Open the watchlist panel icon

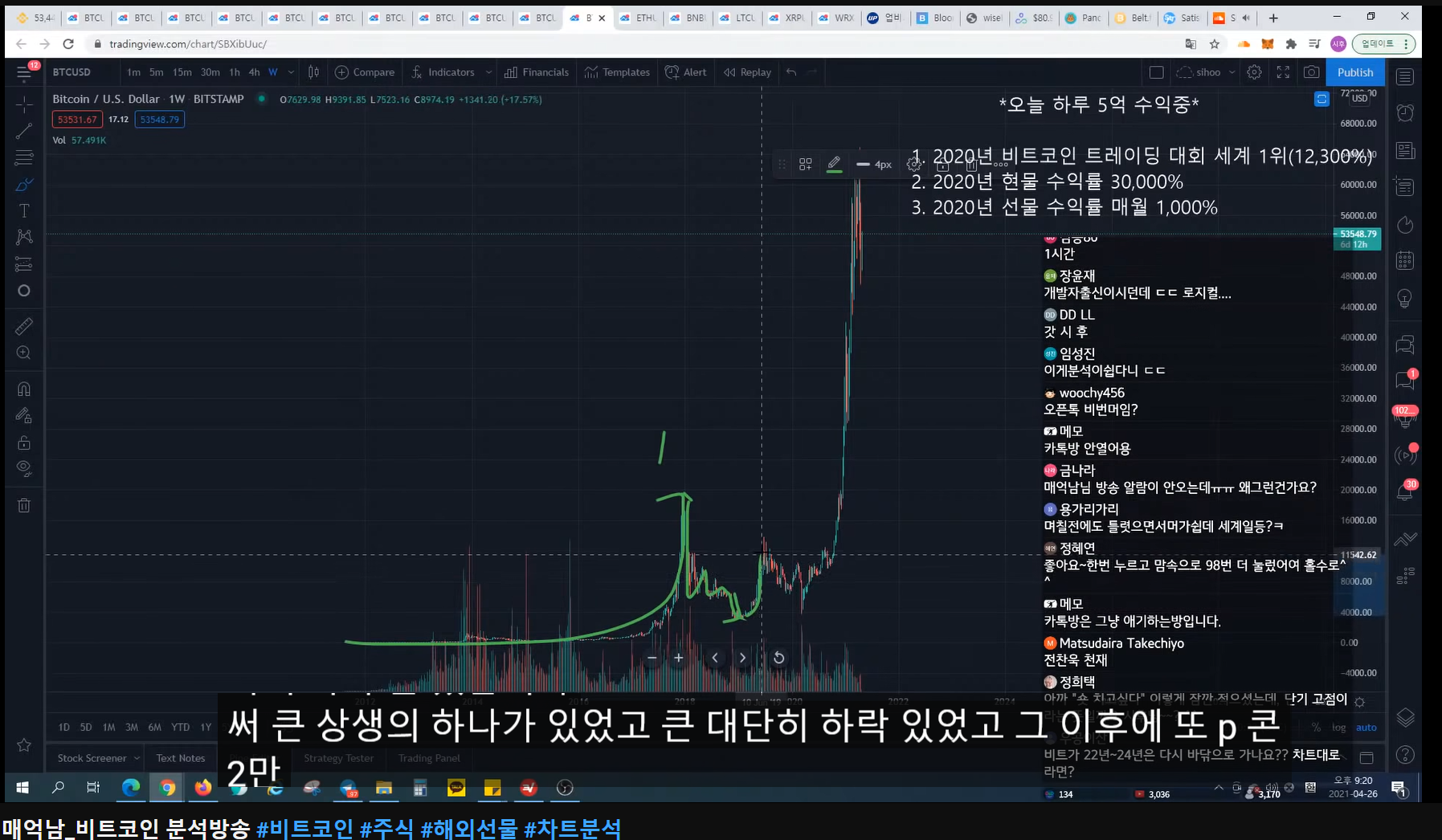1405,77
